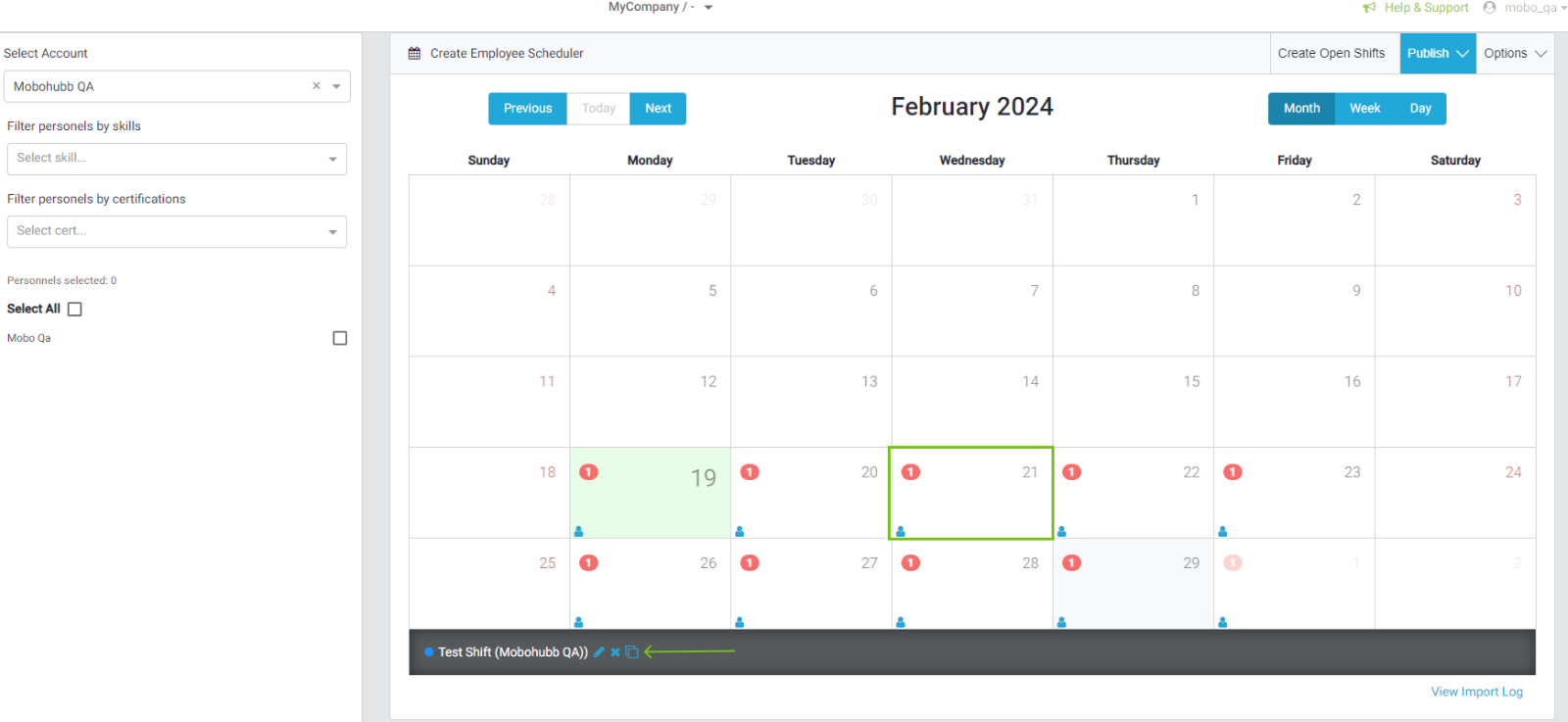Click the person icon on February 26
The width and height of the screenshot is (1568, 722).
(578, 622)
